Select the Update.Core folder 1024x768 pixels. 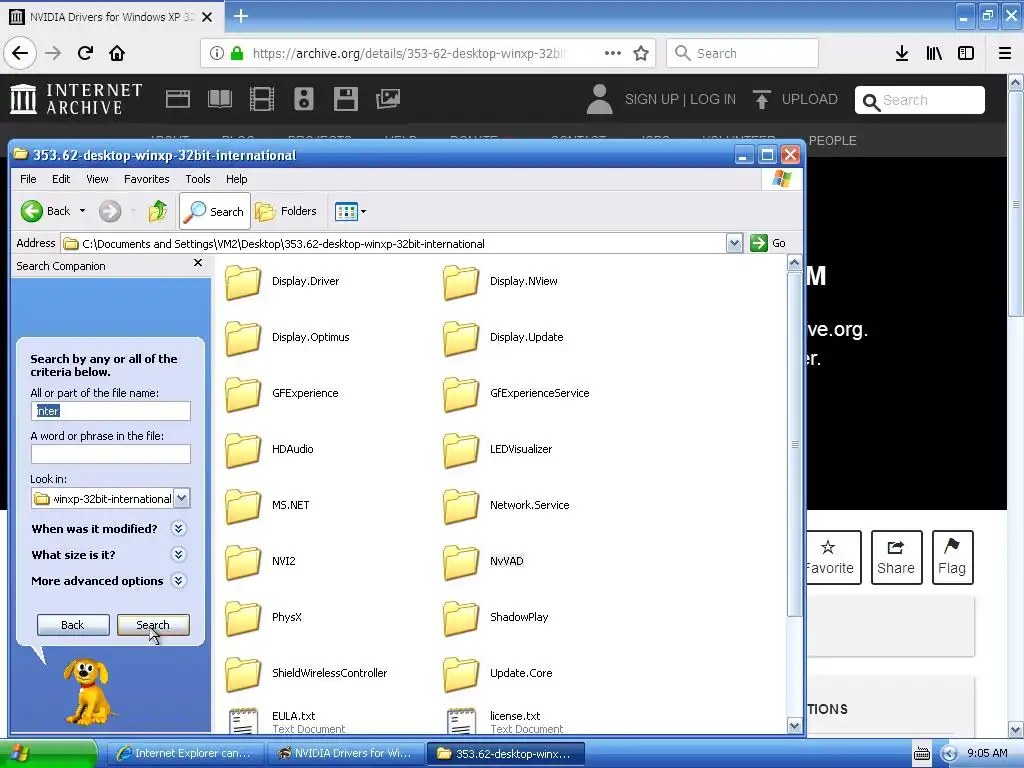pos(498,673)
